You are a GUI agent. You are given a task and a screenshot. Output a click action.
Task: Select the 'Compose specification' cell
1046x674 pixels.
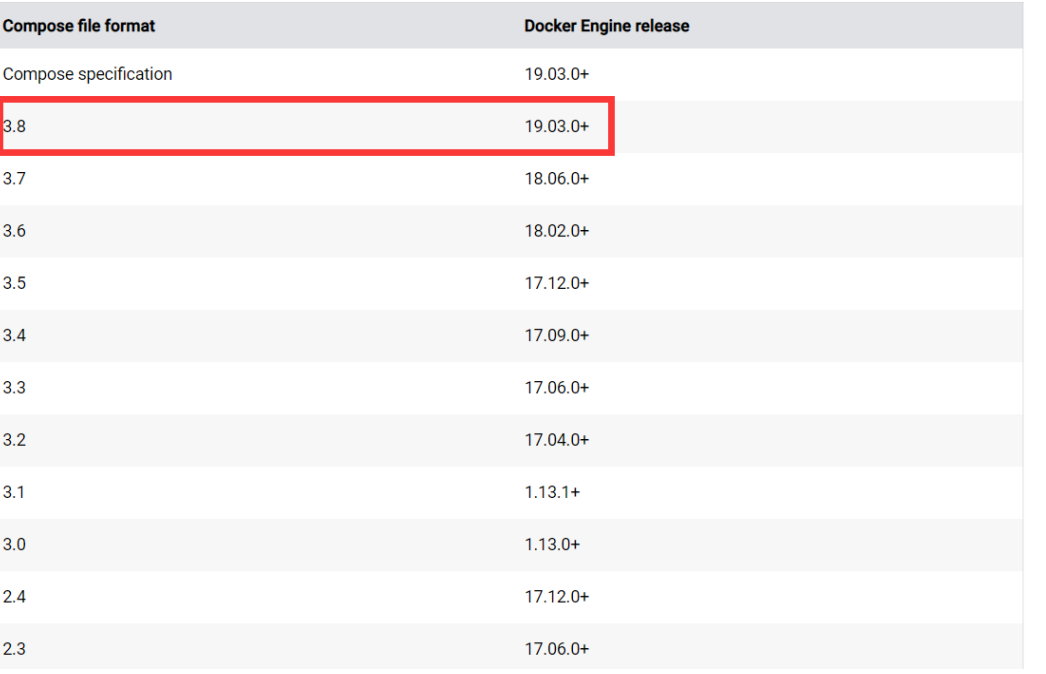coord(87,74)
